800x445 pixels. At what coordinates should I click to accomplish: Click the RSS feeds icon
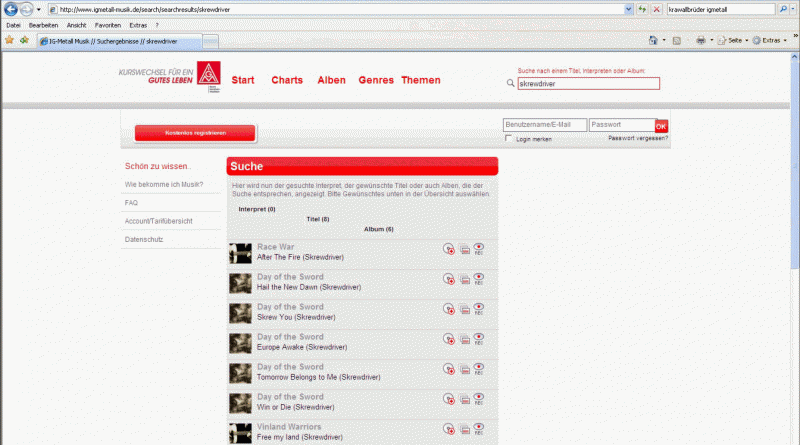tap(678, 41)
